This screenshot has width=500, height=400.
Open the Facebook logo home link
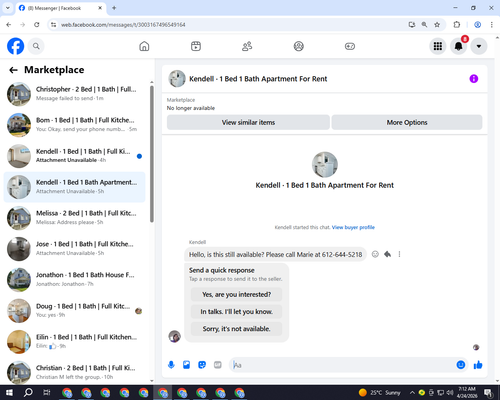pos(15,46)
